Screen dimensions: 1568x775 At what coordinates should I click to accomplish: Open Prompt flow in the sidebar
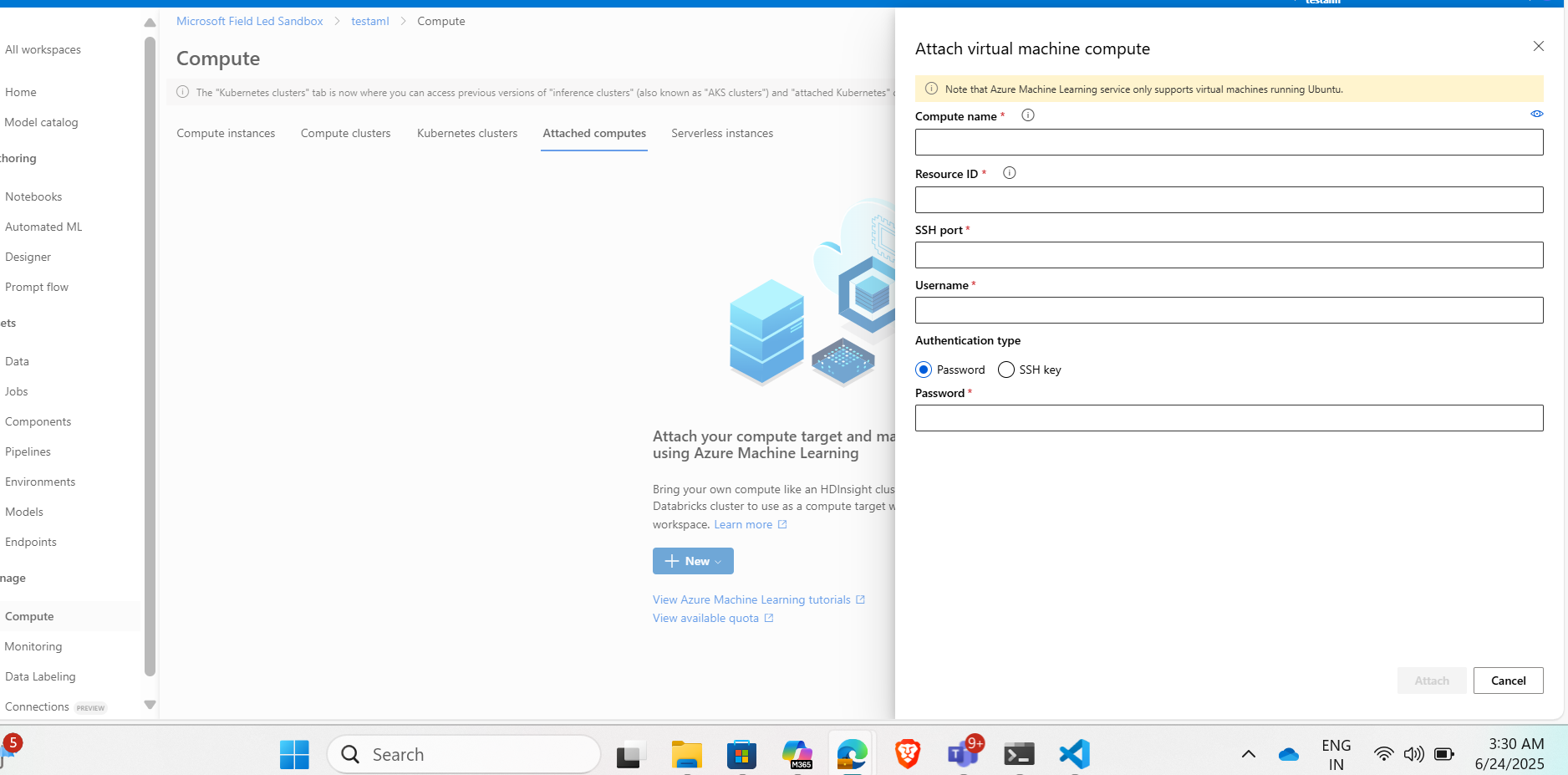click(x=37, y=287)
